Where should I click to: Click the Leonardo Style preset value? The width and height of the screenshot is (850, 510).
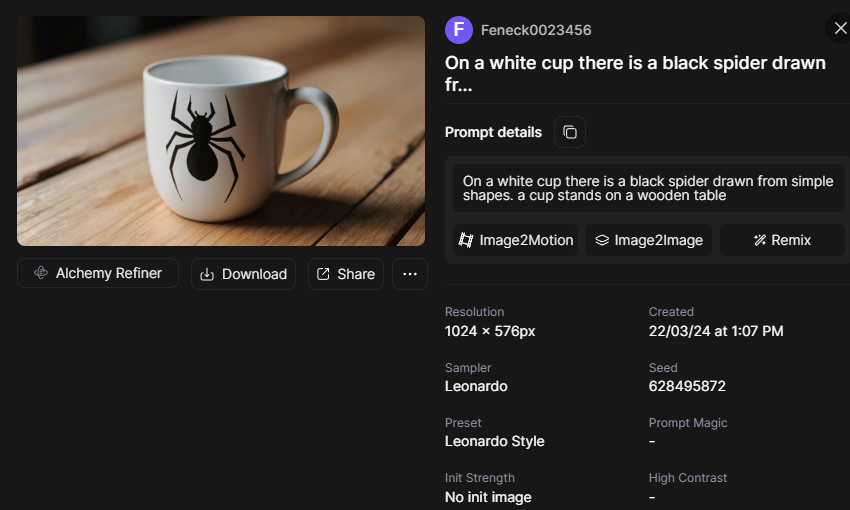tap(494, 441)
